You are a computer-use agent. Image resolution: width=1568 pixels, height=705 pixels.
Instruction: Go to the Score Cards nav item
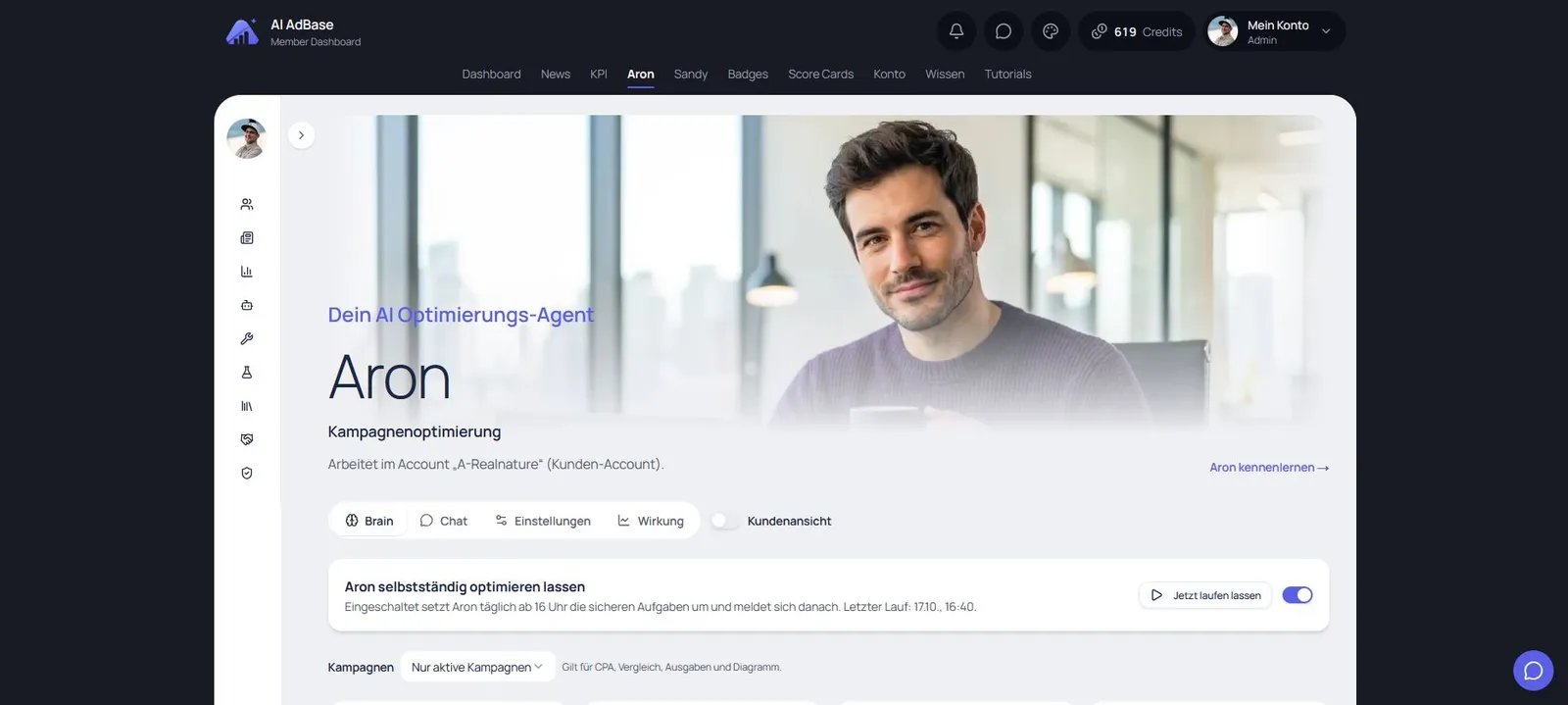point(821,75)
